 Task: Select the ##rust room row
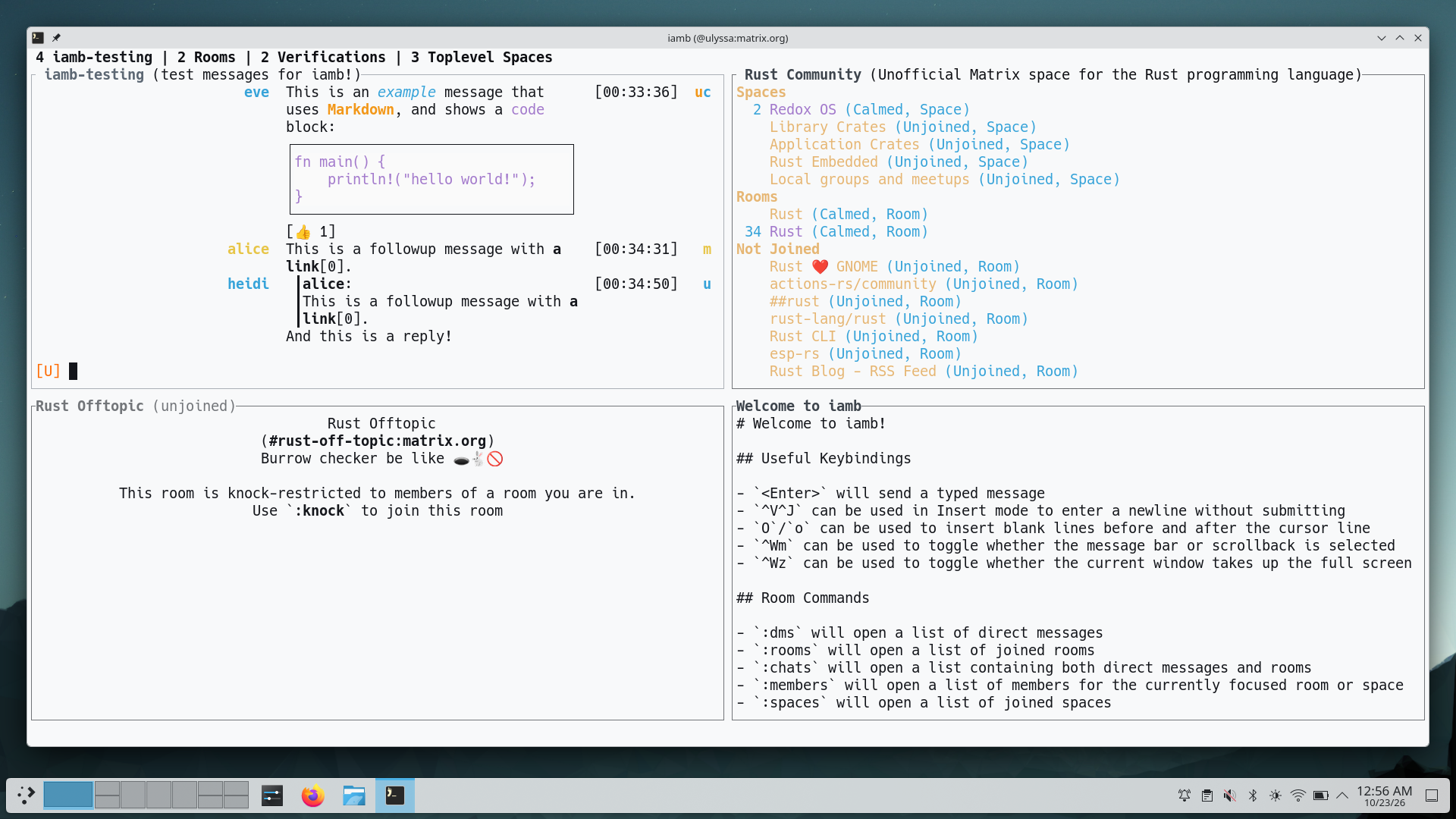(x=865, y=301)
